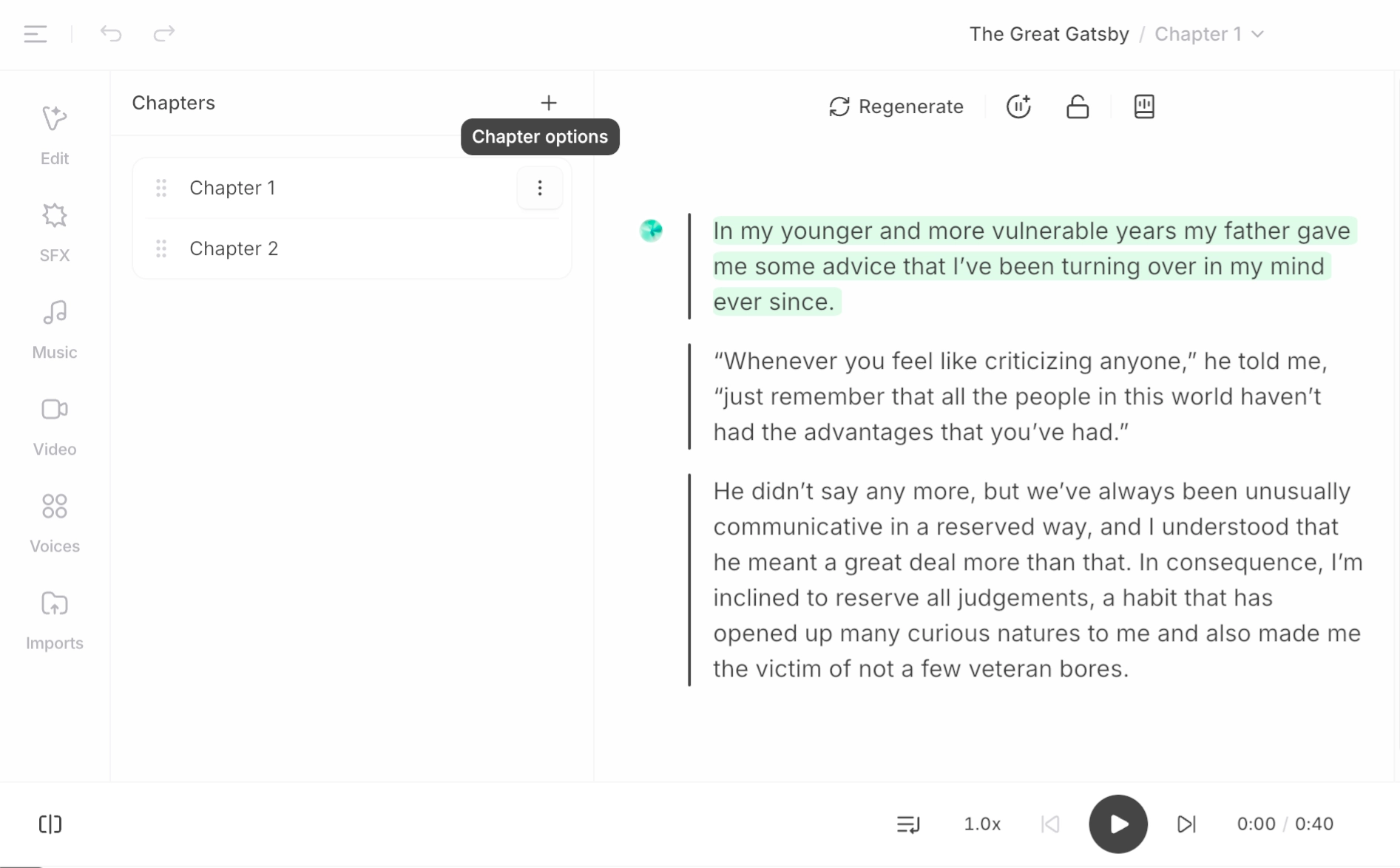This screenshot has height=868, width=1400.
Task: Expand the Chapter 1 breadcrumb dropdown
Action: 1208,34
